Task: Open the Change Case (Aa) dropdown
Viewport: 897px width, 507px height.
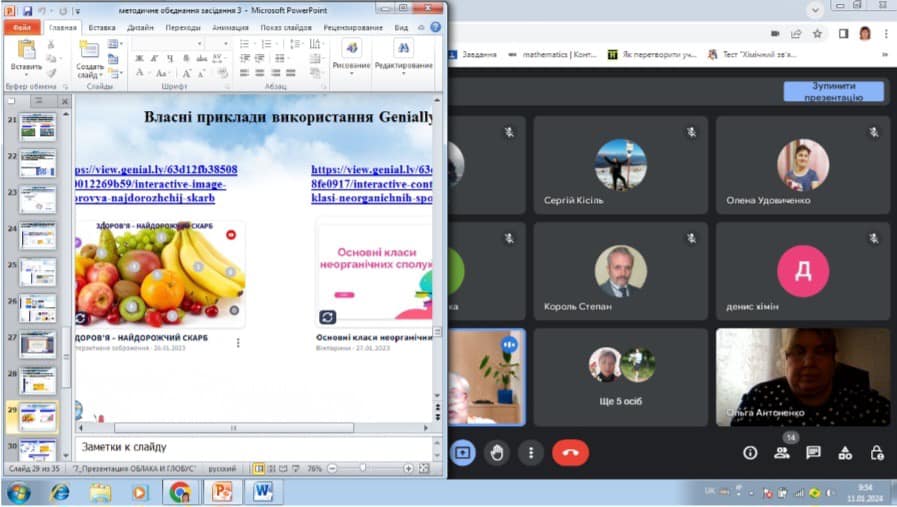Action: click(x=162, y=73)
